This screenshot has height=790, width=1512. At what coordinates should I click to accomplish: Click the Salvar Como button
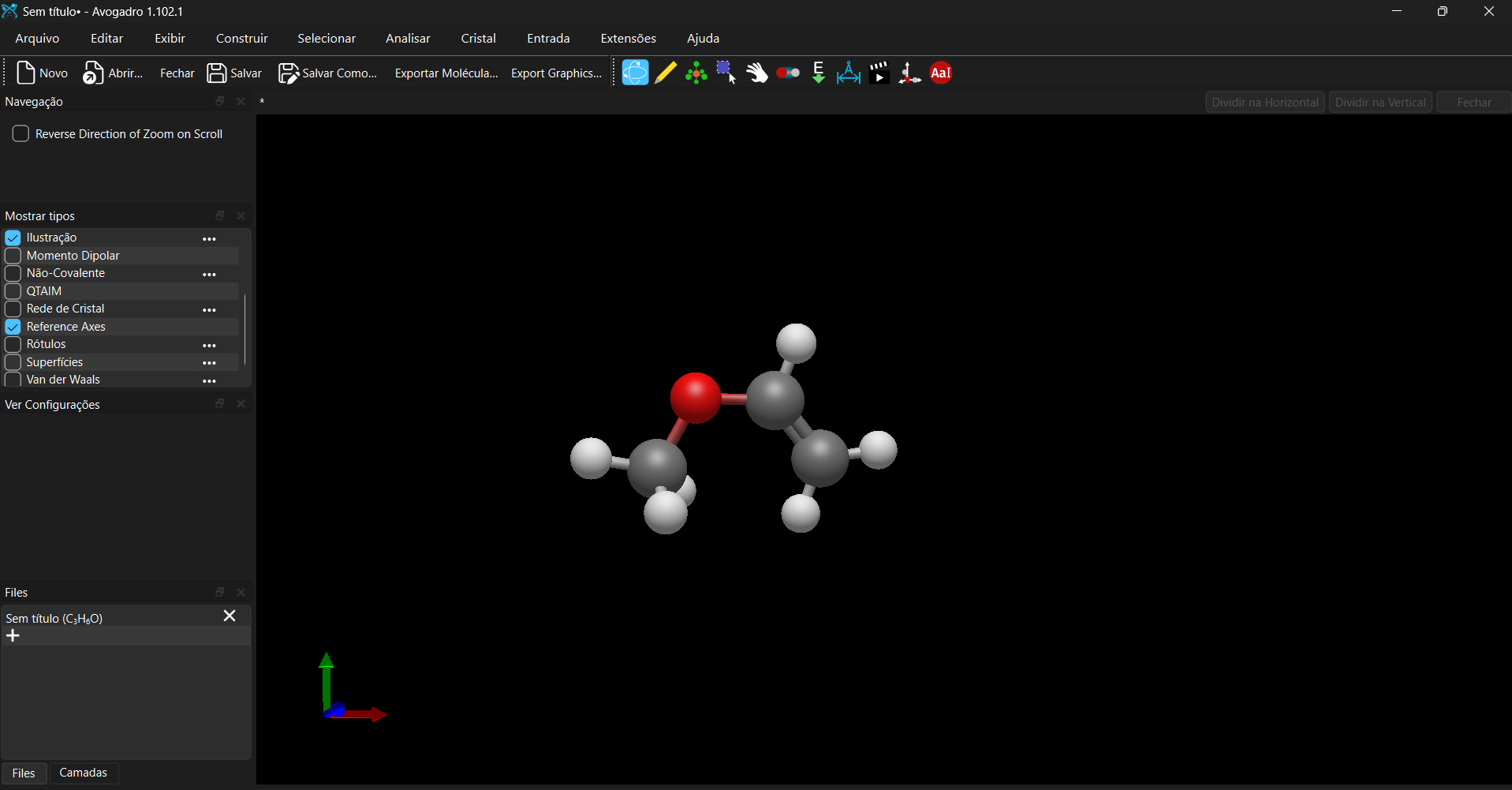coord(328,73)
